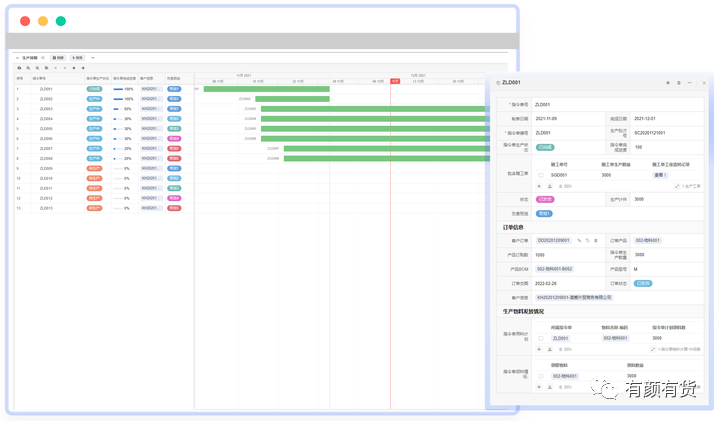
Task: Click the first gray button next to share icon
Action: (x=58, y=58)
